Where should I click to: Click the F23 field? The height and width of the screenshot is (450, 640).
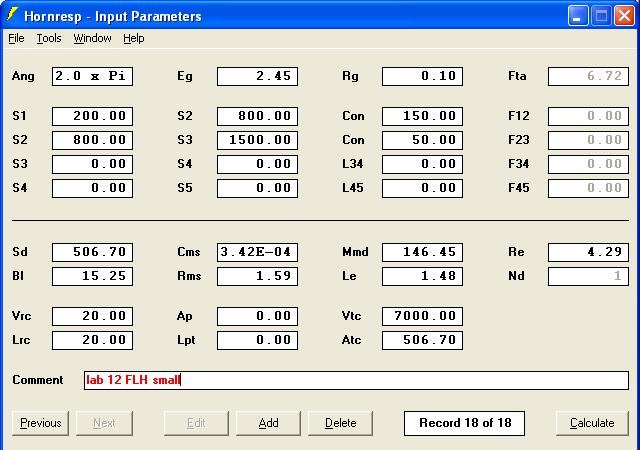(588, 140)
